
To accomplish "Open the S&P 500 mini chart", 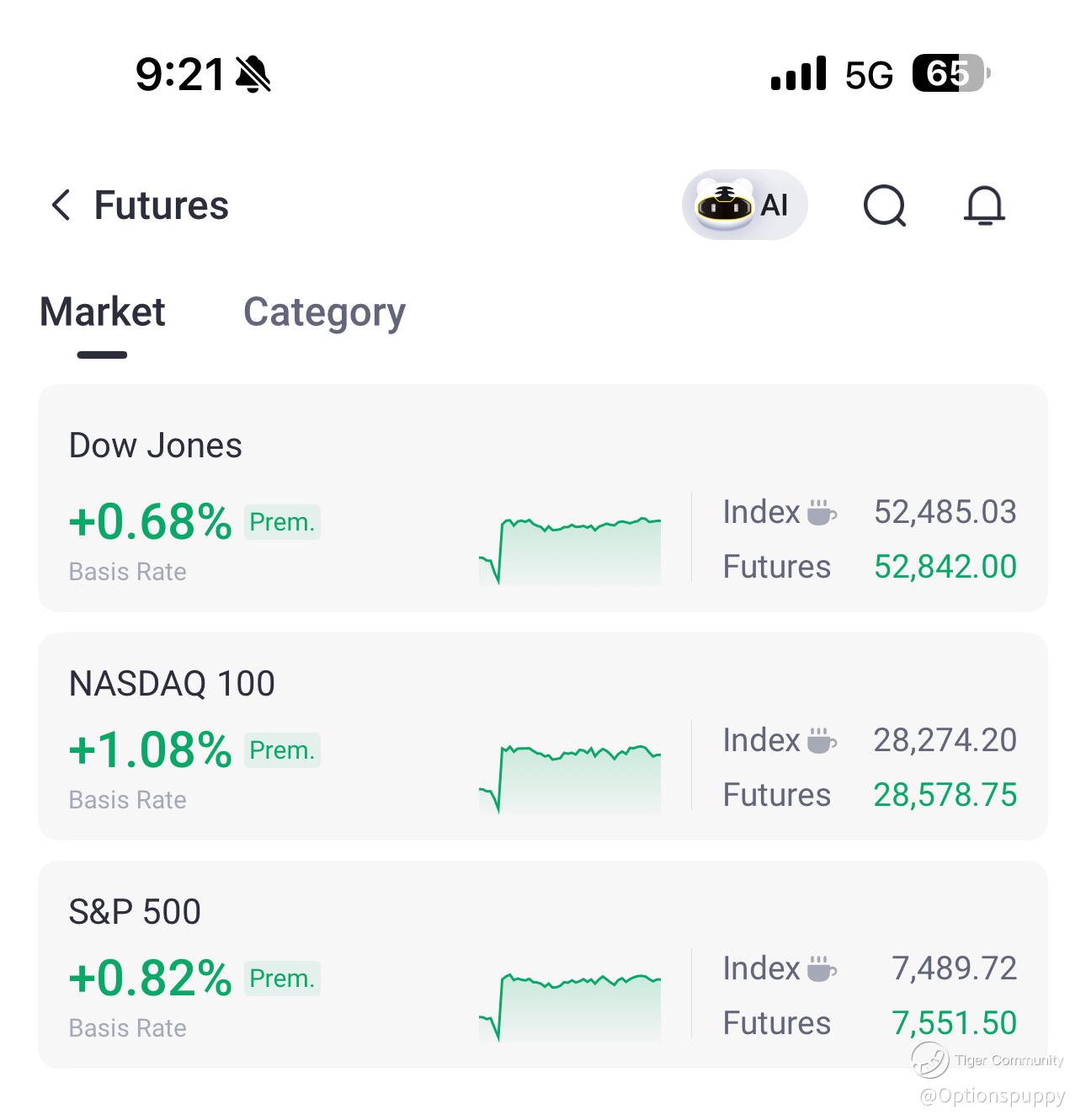I will click(x=570, y=1007).
